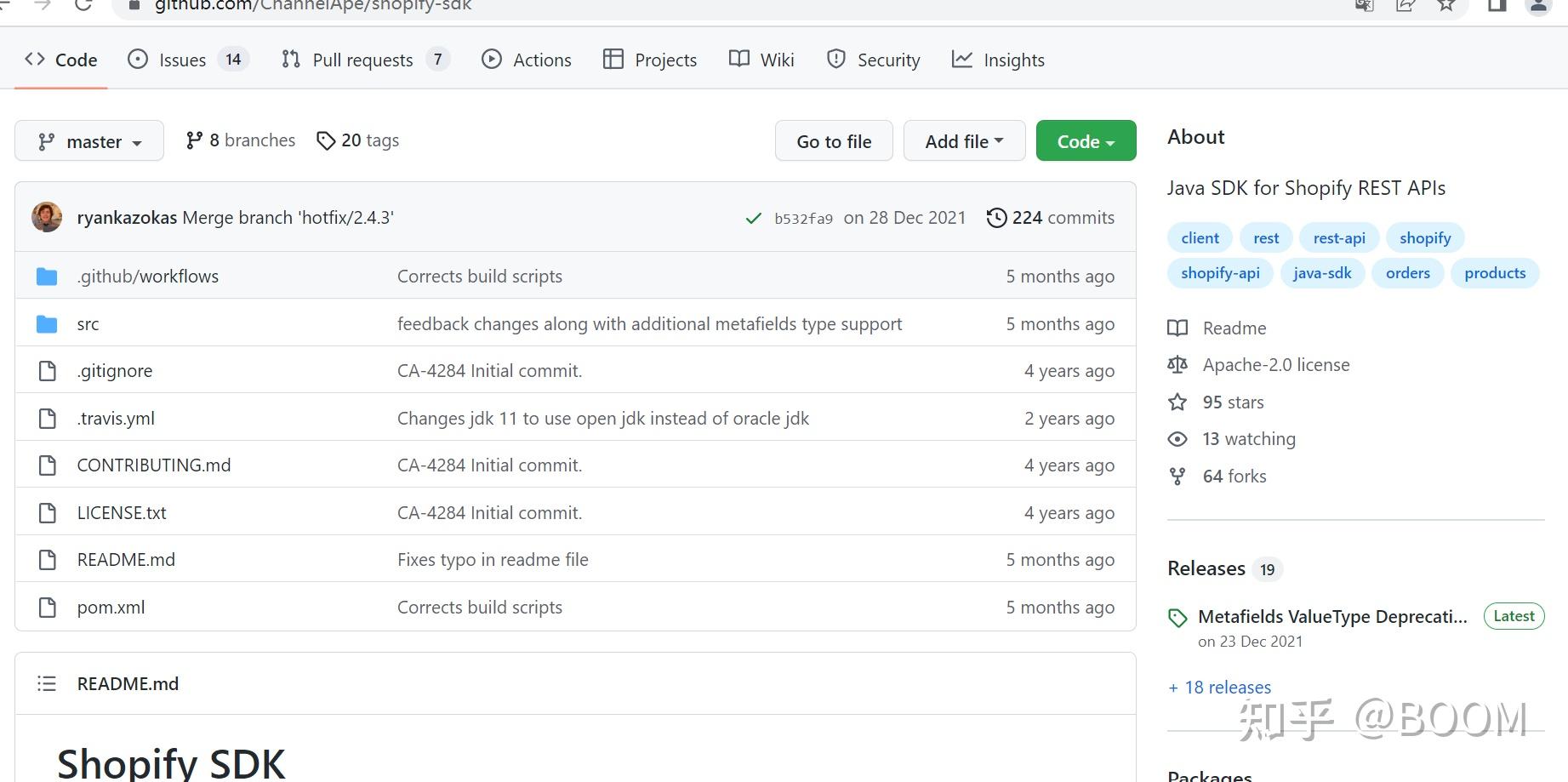Open 'Changes jdk 11 to use open jdk' commit
The image size is (1568, 782).
(603, 419)
